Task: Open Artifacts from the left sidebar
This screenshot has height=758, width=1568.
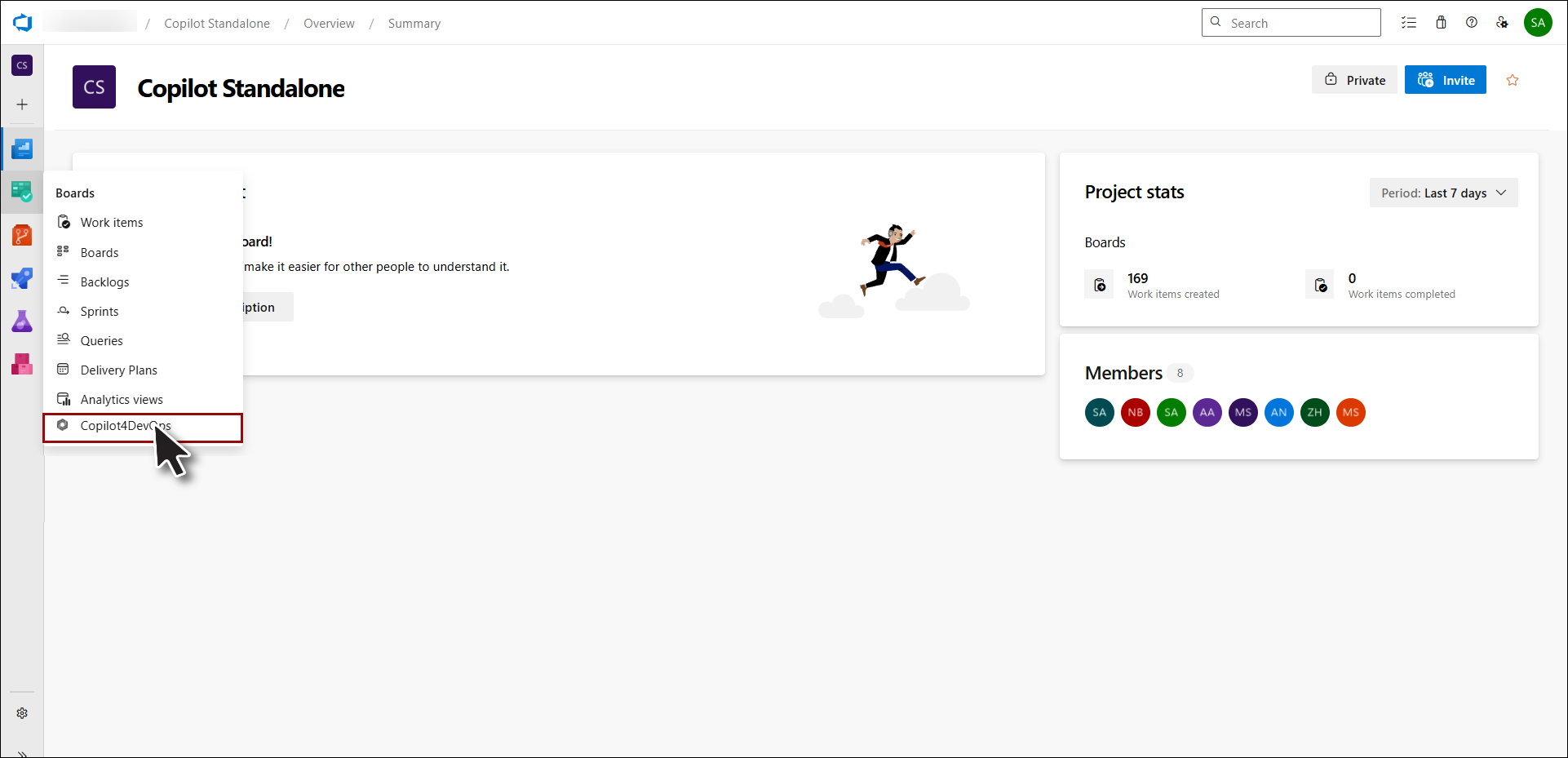Action: (x=22, y=364)
